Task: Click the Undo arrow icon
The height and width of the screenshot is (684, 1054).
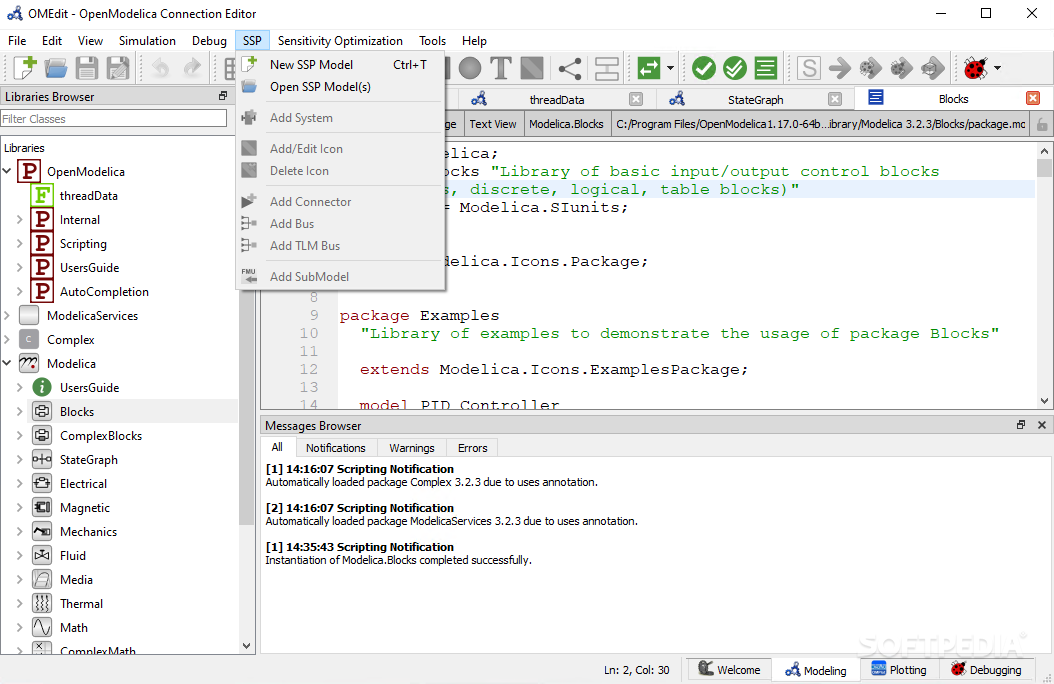Action: (x=161, y=68)
